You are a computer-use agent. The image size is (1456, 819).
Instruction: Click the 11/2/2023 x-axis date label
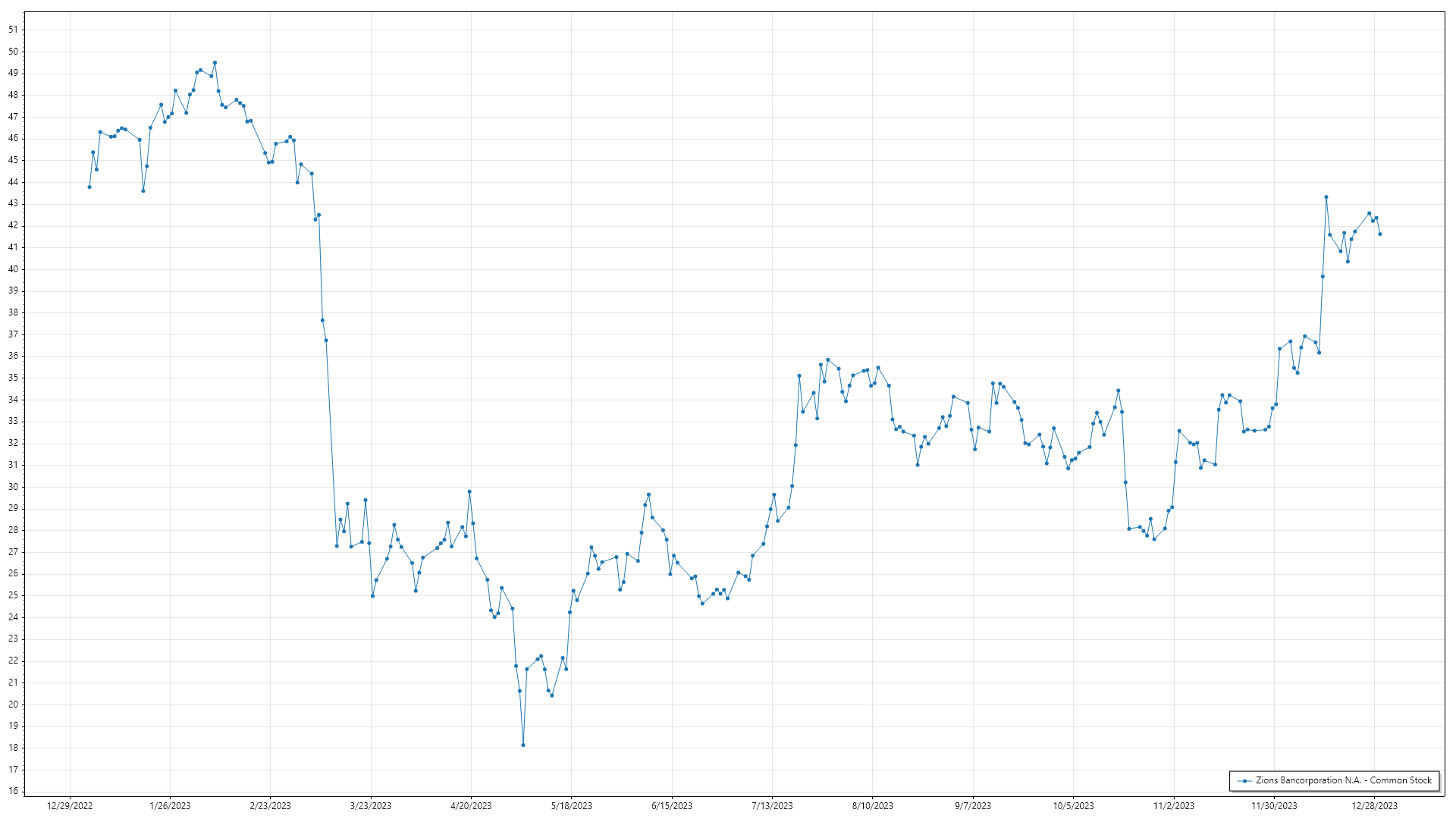(x=1174, y=806)
